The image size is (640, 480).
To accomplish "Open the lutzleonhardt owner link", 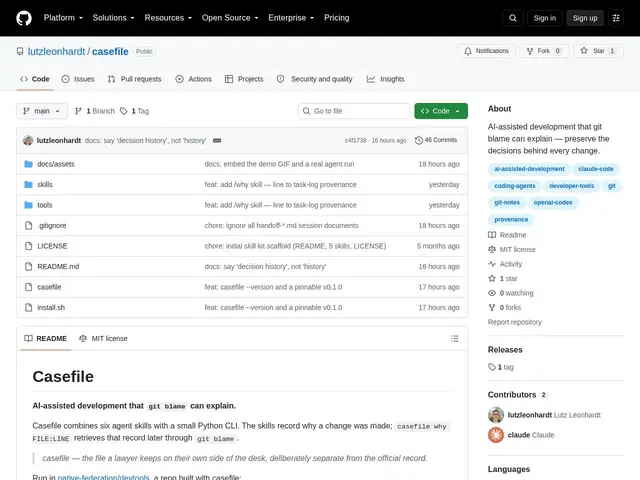I will pos(56,51).
